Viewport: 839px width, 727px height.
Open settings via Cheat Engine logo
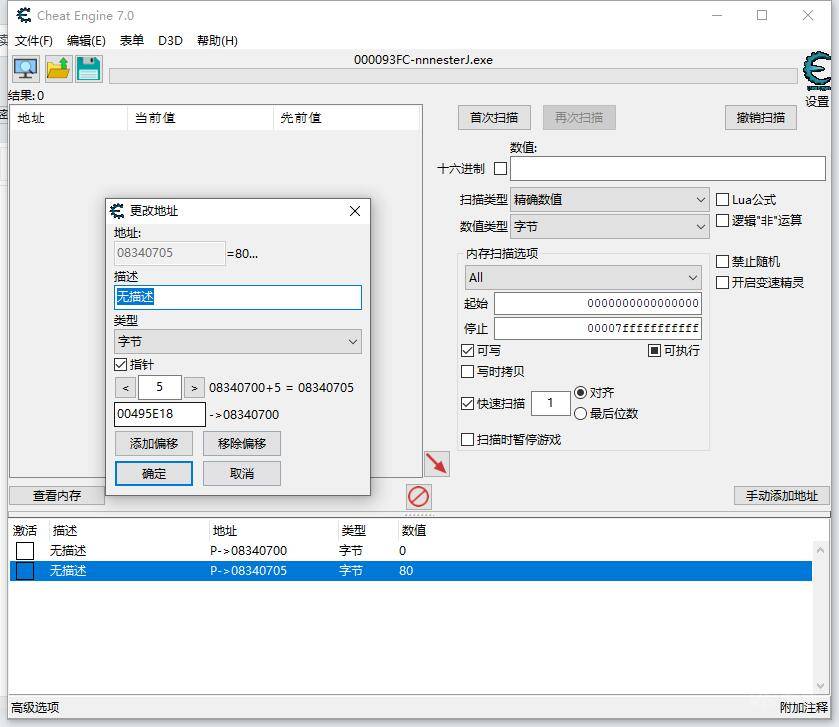(x=817, y=72)
